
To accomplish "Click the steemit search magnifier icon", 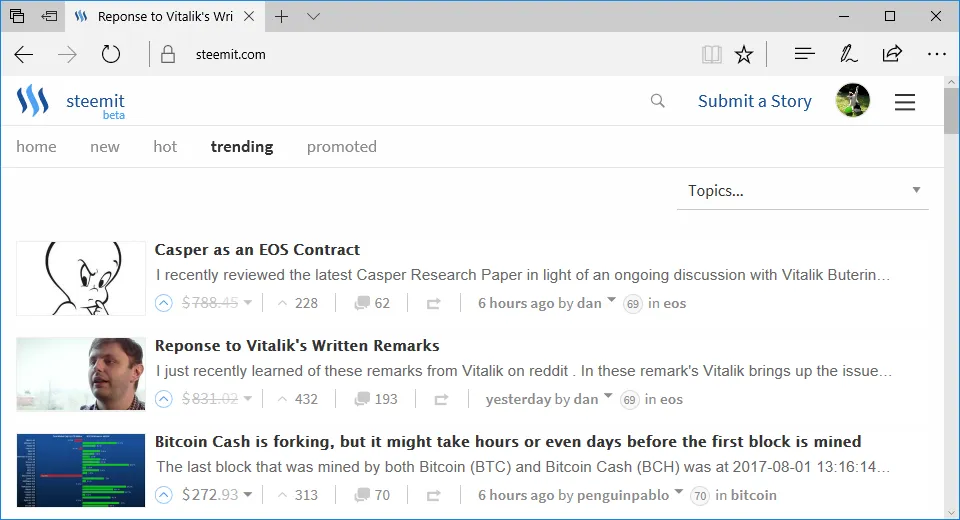I will (x=658, y=101).
